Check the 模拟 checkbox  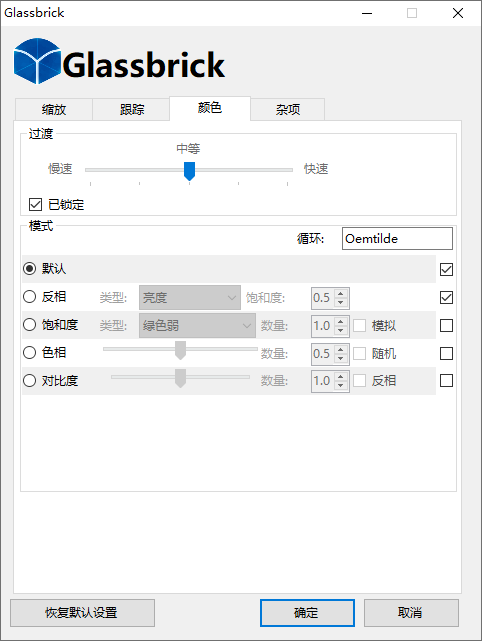tap(359, 326)
